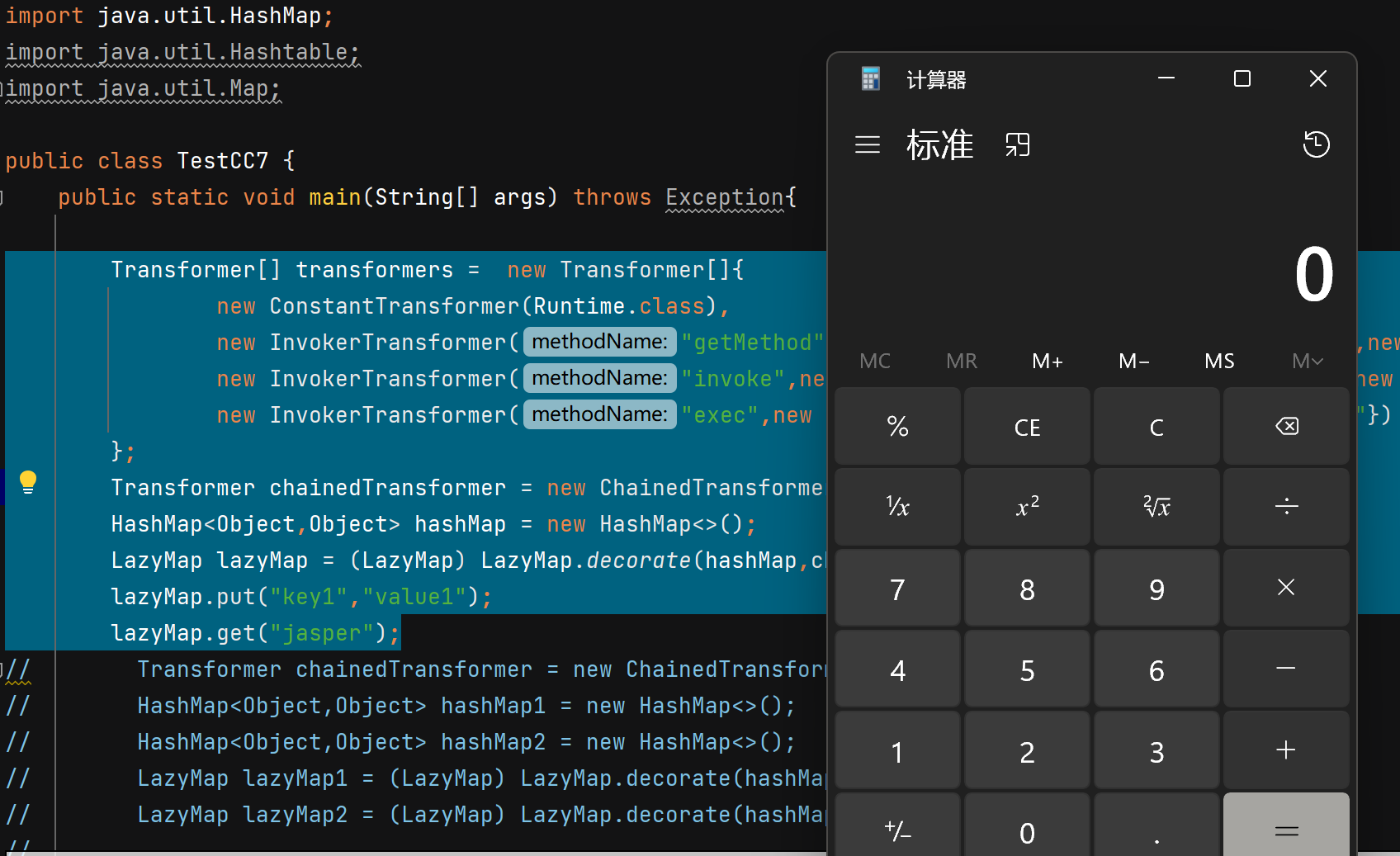Click the methodName hint before "exec"
The height and width of the screenshot is (856, 1400).
coord(600,414)
